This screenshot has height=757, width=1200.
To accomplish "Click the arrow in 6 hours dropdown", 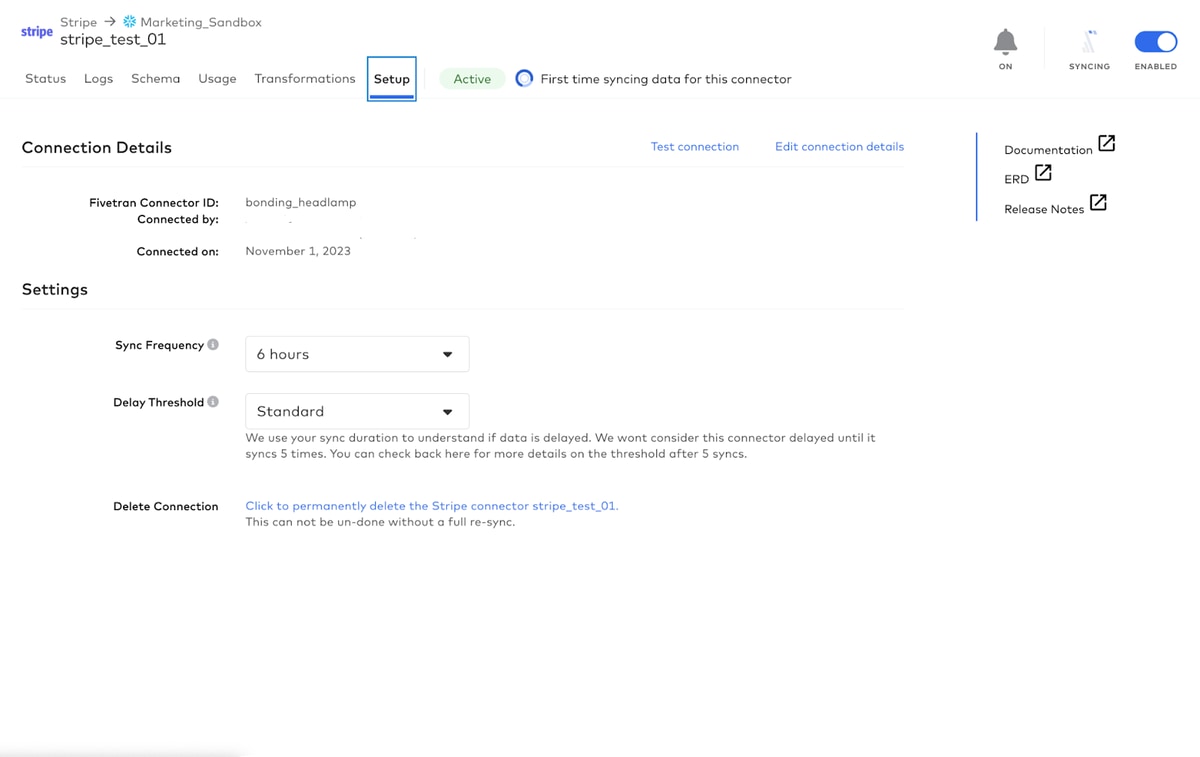I will tap(447, 354).
